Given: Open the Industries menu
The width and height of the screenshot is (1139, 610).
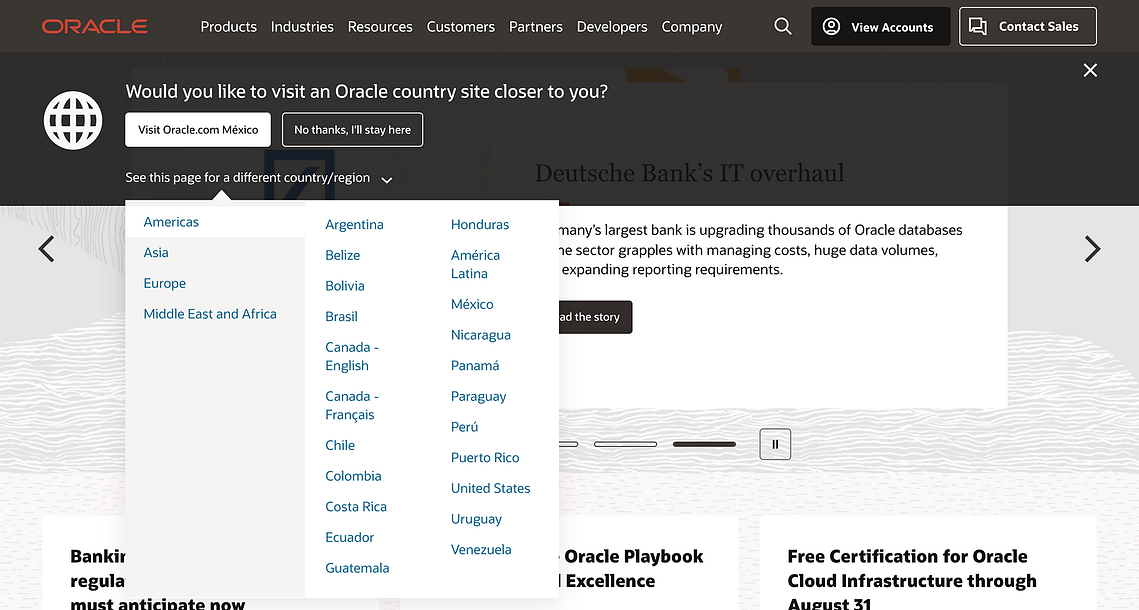Looking at the screenshot, I should (302, 27).
